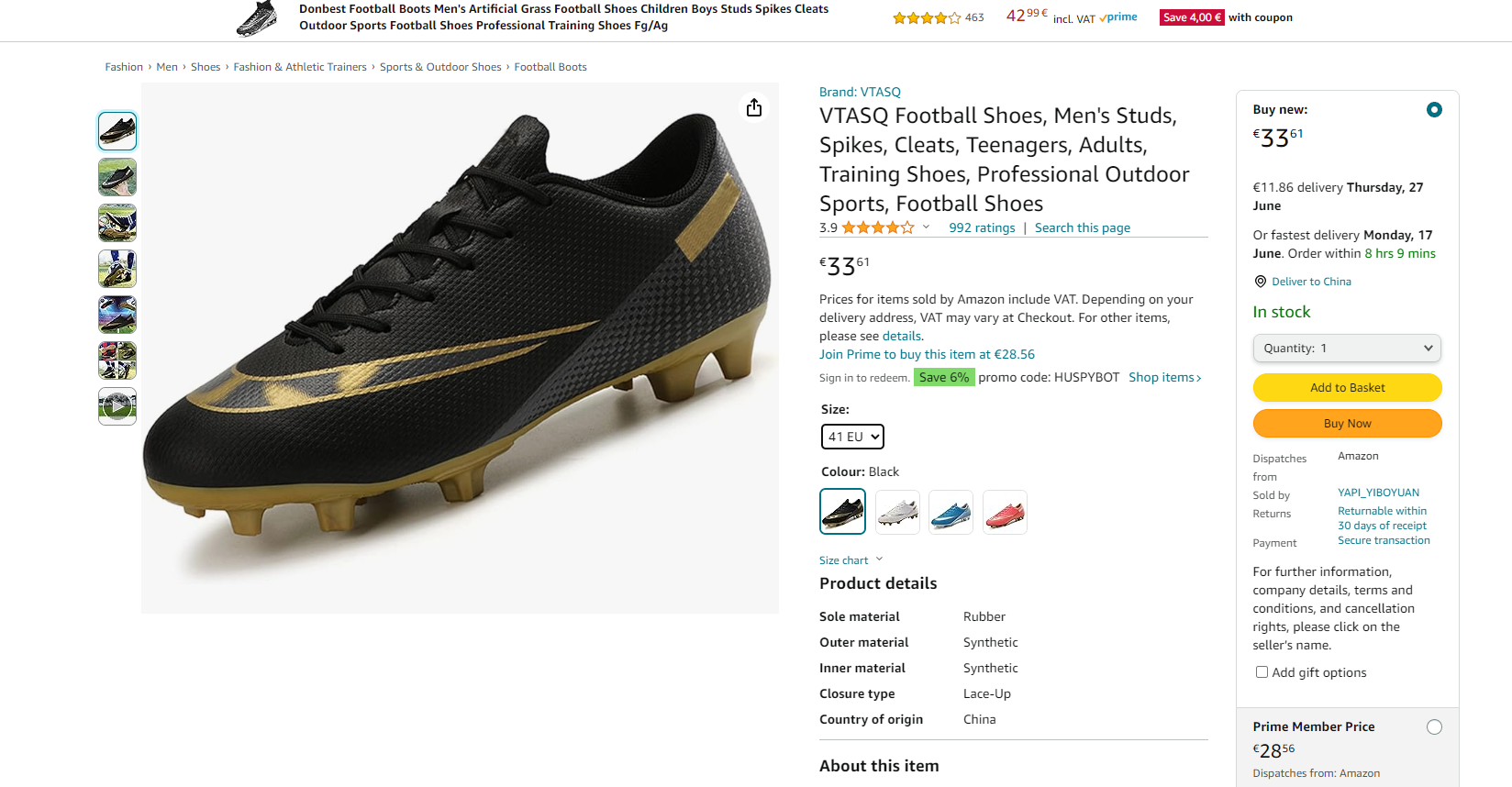Viewport: 1512px width, 787px height.
Task: Add the shoes to basket
Action: (x=1347, y=388)
